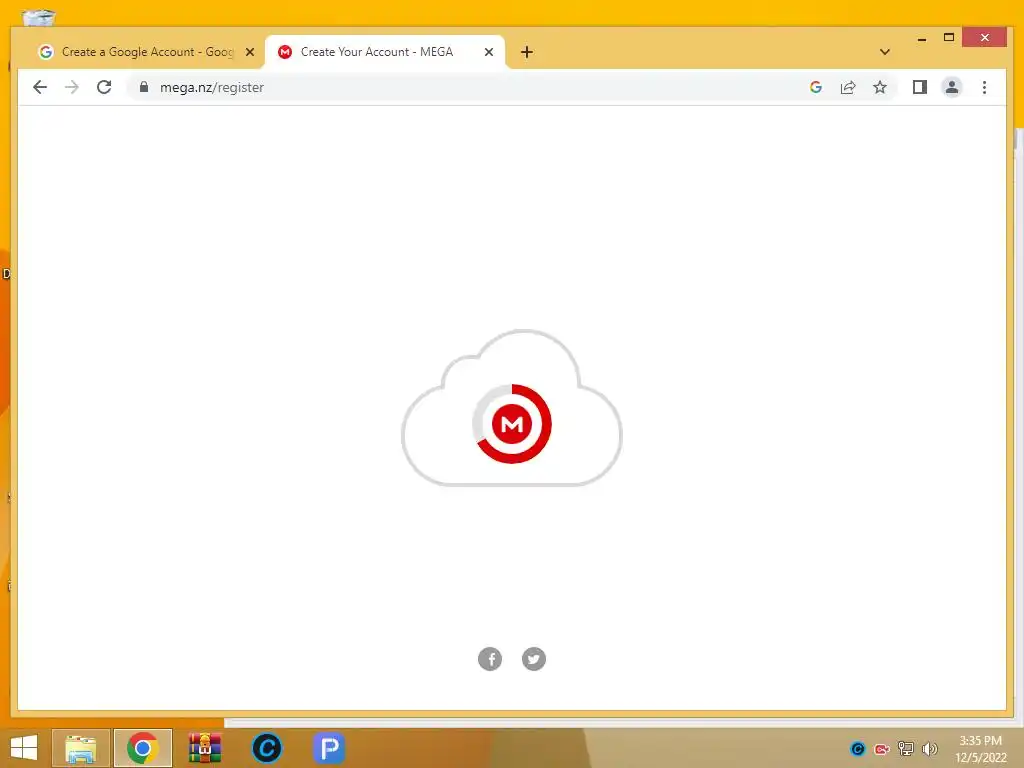Open the Windows Start button
The height and width of the screenshot is (768, 1024).
point(24,748)
